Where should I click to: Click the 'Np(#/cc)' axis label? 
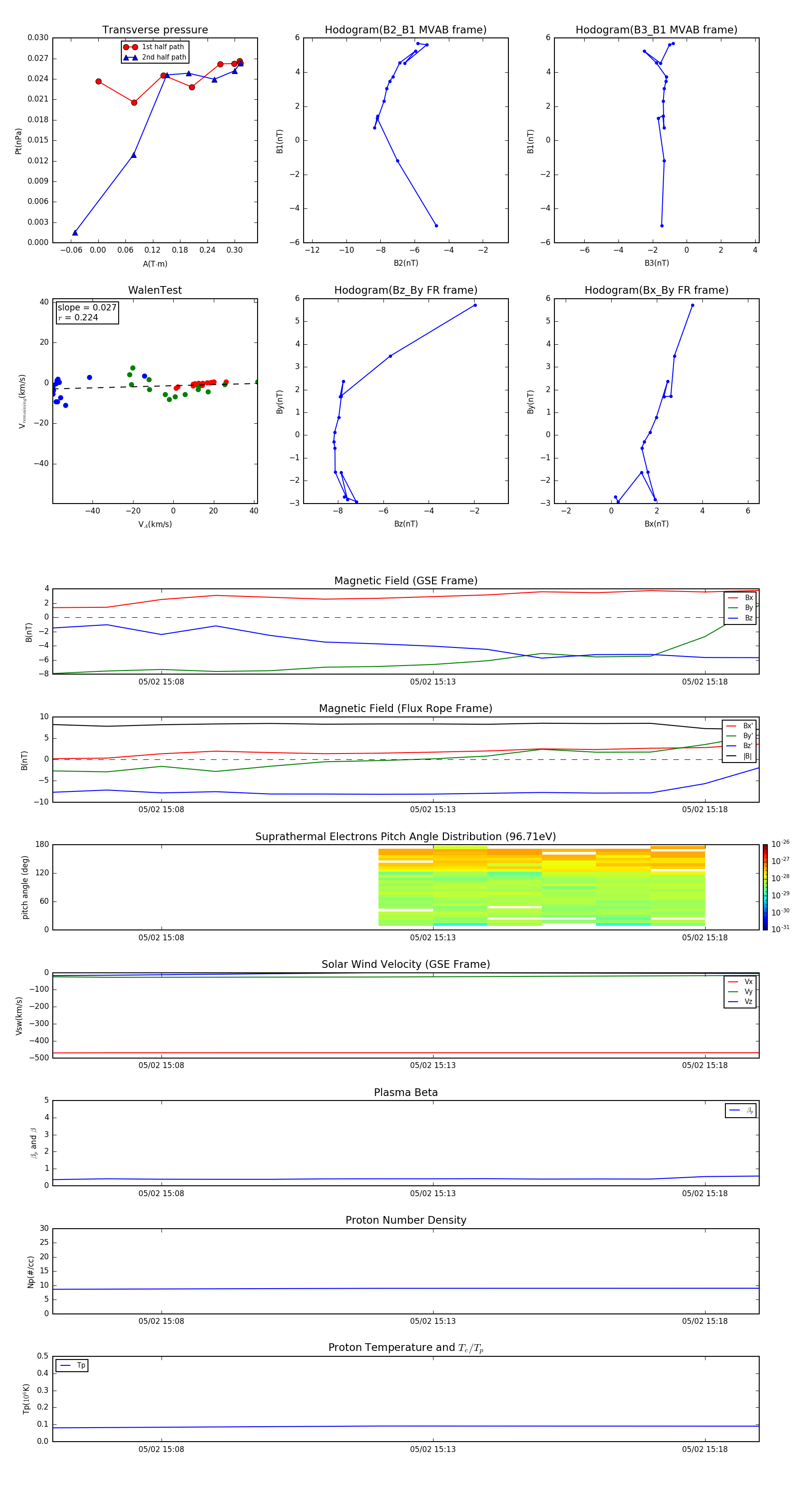31,1271
